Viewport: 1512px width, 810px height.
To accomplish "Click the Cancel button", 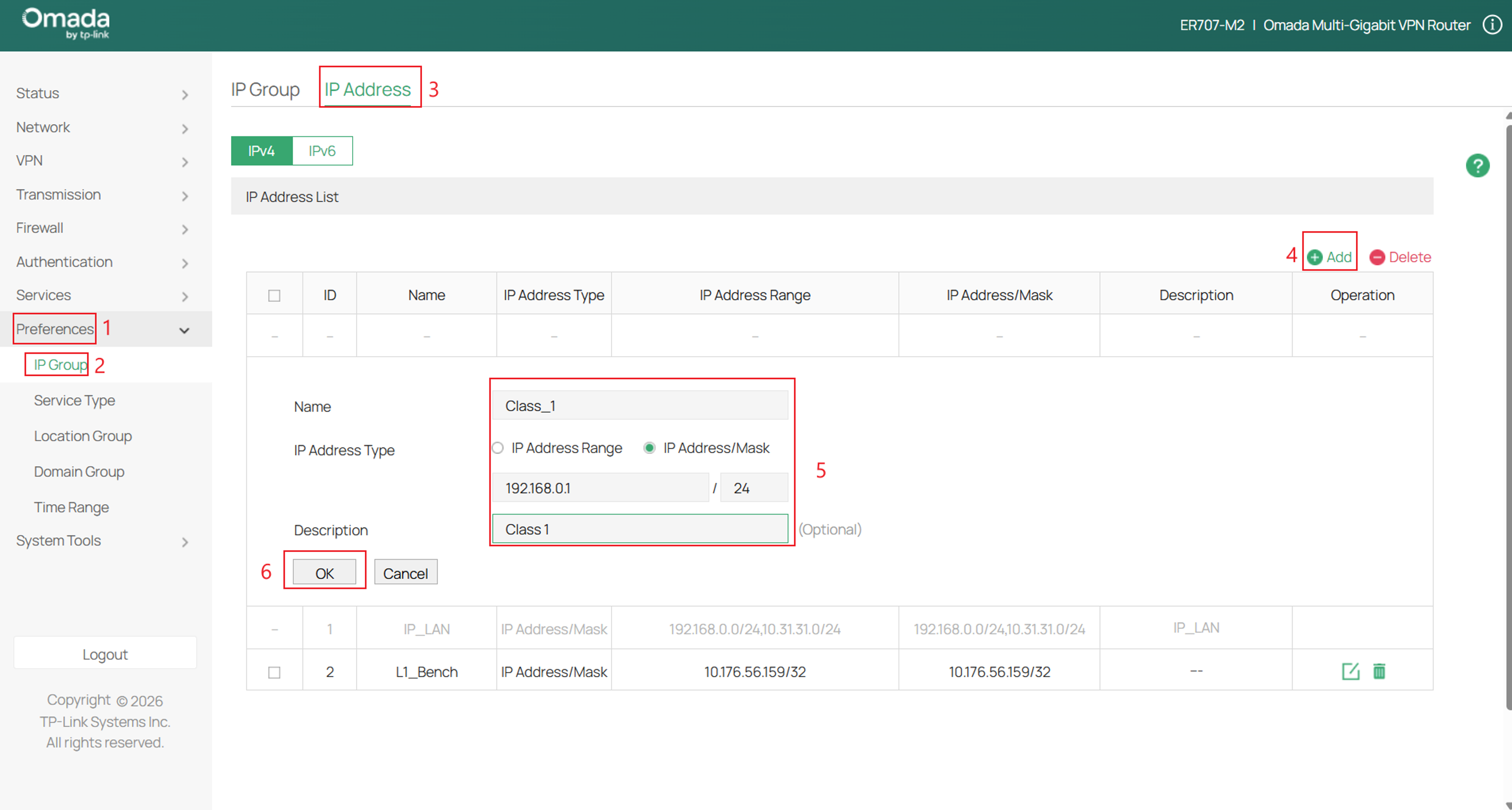I will [x=405, y=573].
